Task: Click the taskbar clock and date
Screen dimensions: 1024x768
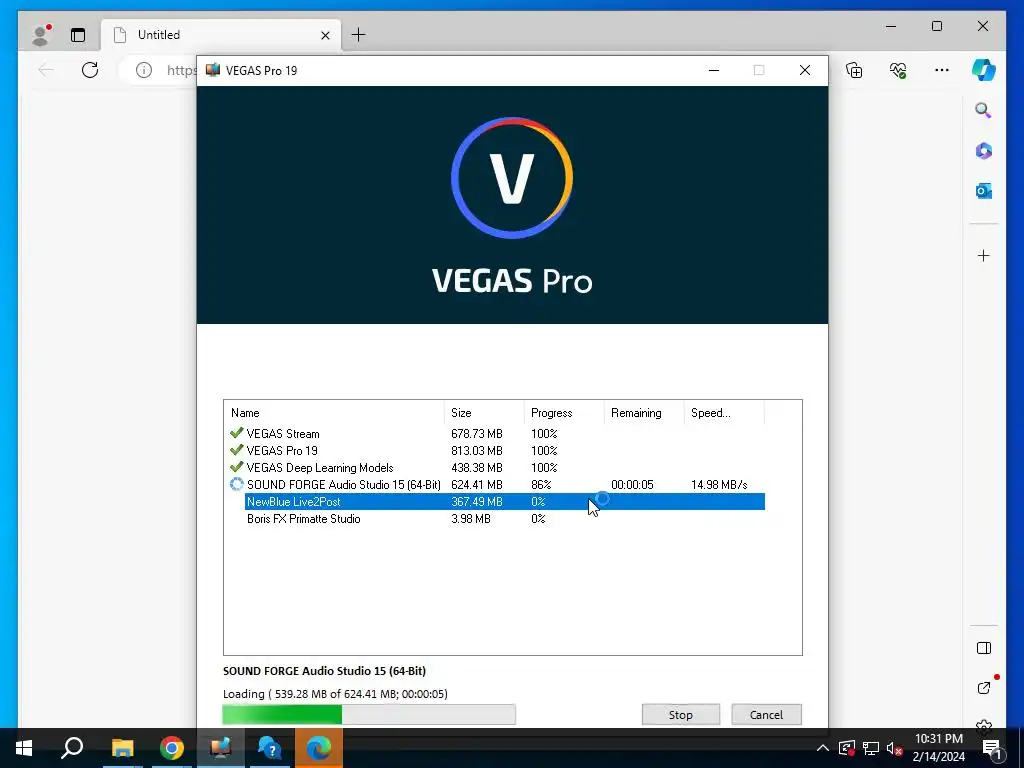Action: [x=938, y=748]
